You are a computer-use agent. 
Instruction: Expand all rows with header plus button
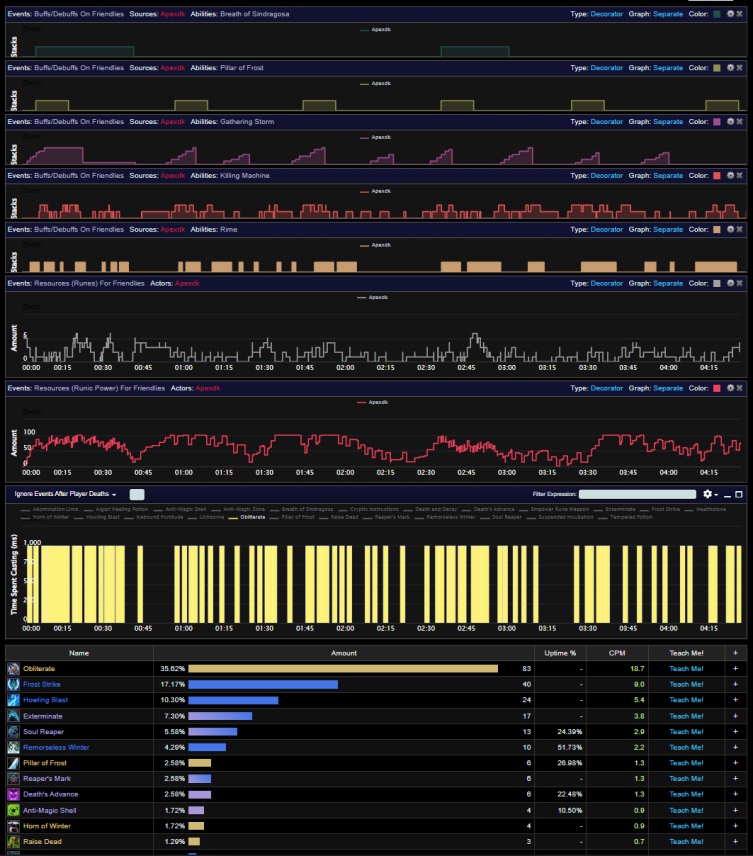[x=736, y=653]
